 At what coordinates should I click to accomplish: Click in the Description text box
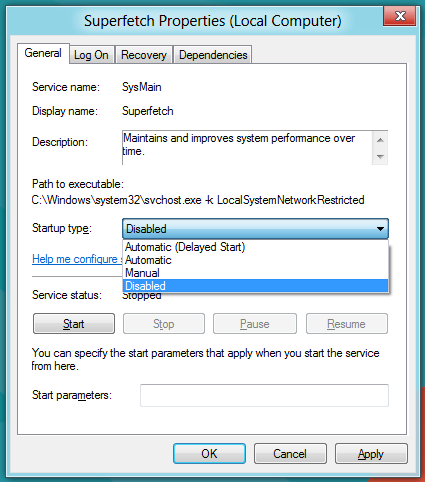tap(247, 147)
